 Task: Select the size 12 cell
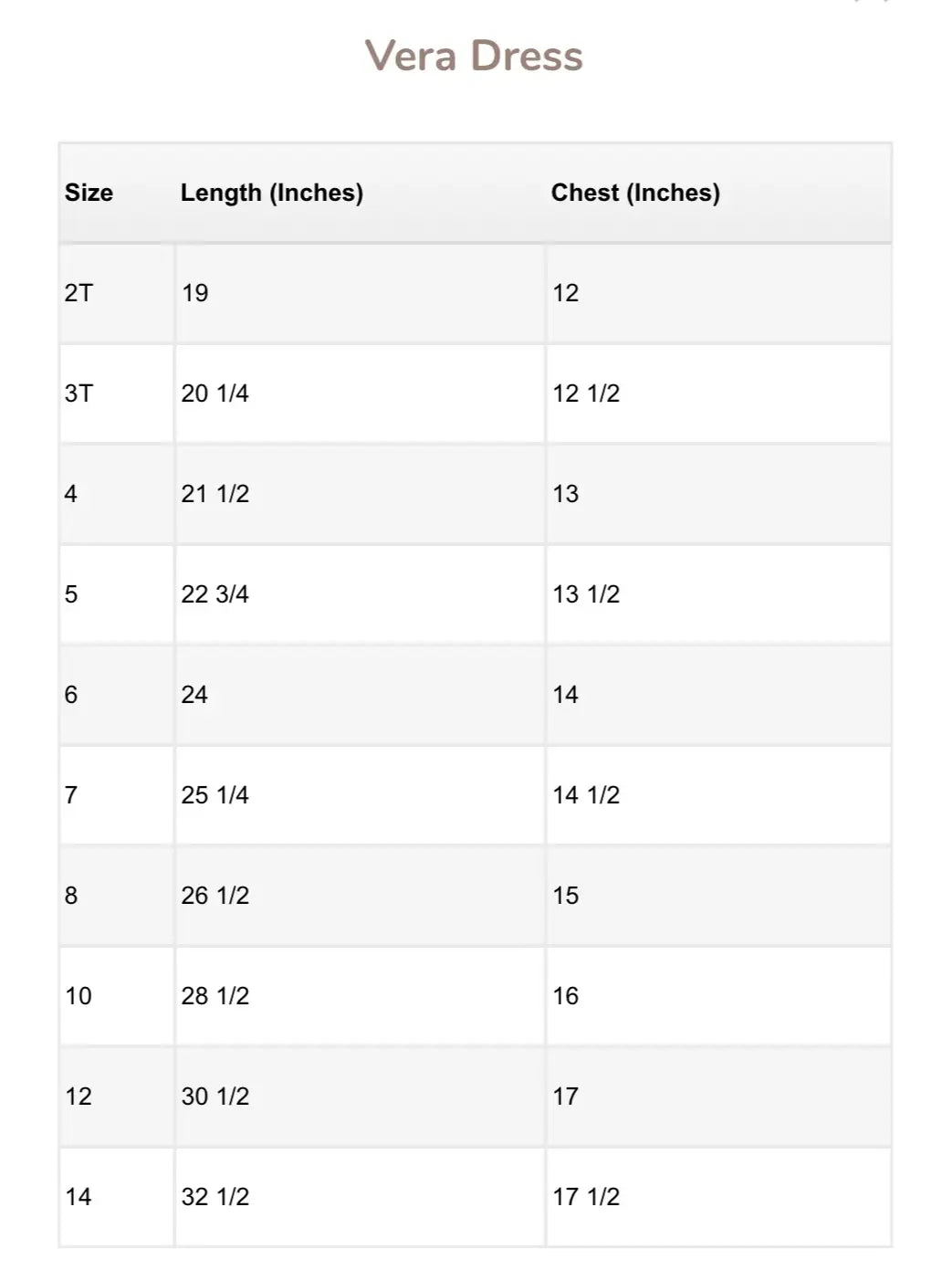[78, 1097]
